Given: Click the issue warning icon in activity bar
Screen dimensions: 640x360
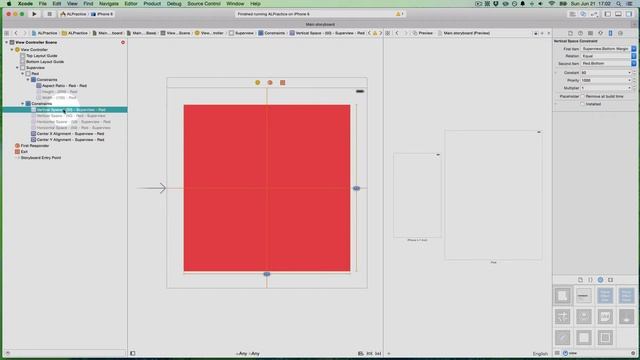Looking at the screenshot, I should [399, 14].
